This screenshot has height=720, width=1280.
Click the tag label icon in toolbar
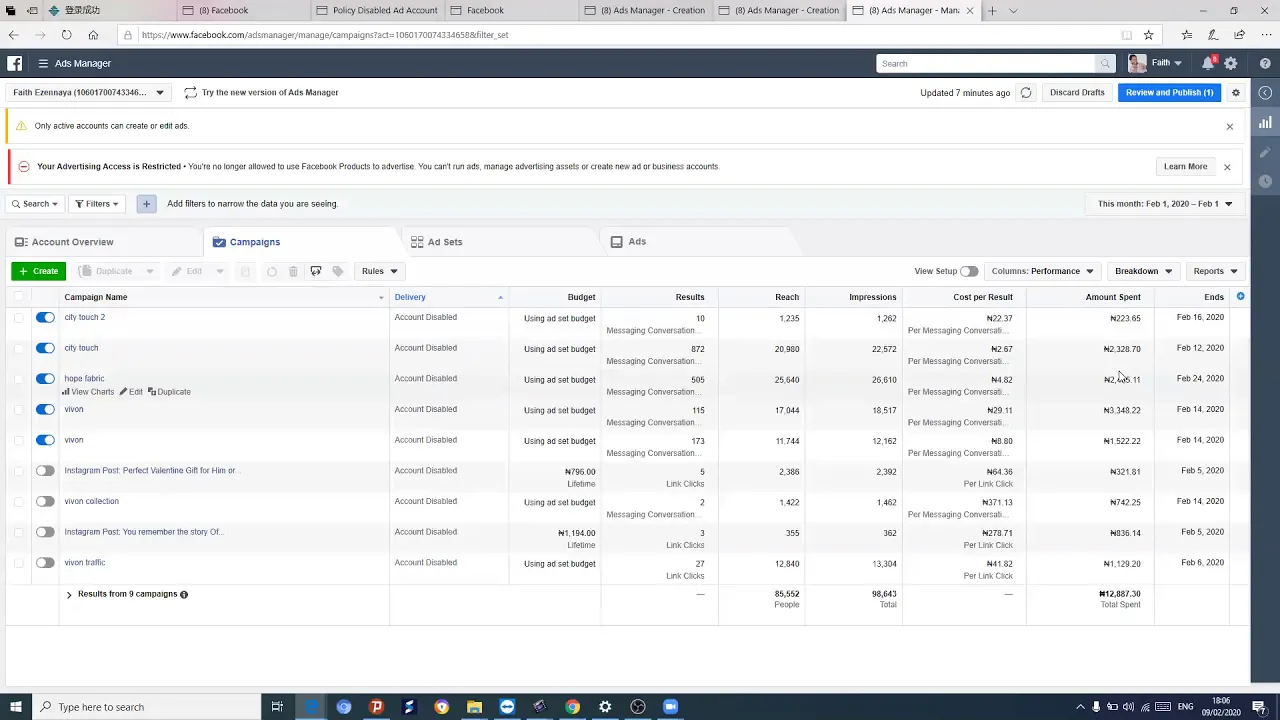pos(338,271)
